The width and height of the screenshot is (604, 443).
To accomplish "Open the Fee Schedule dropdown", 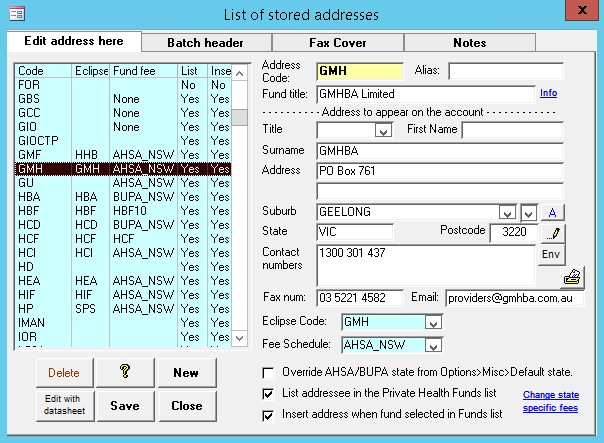I will pyautogui.click(x=433, y=345).
